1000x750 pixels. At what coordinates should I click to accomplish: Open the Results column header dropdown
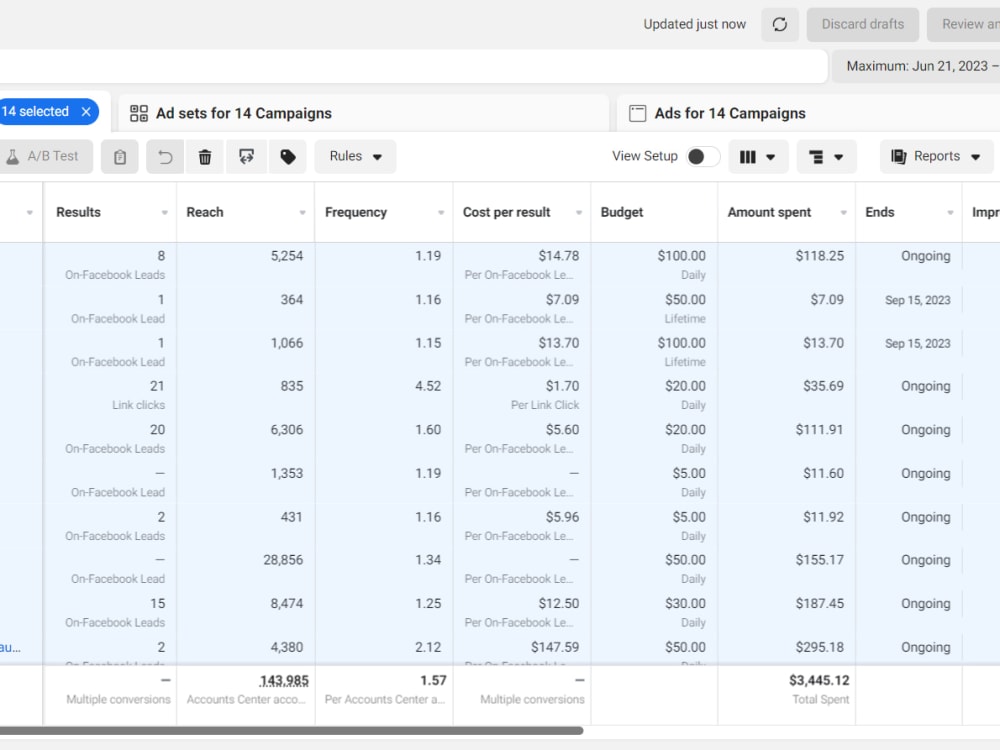click(x=165, y=212)
